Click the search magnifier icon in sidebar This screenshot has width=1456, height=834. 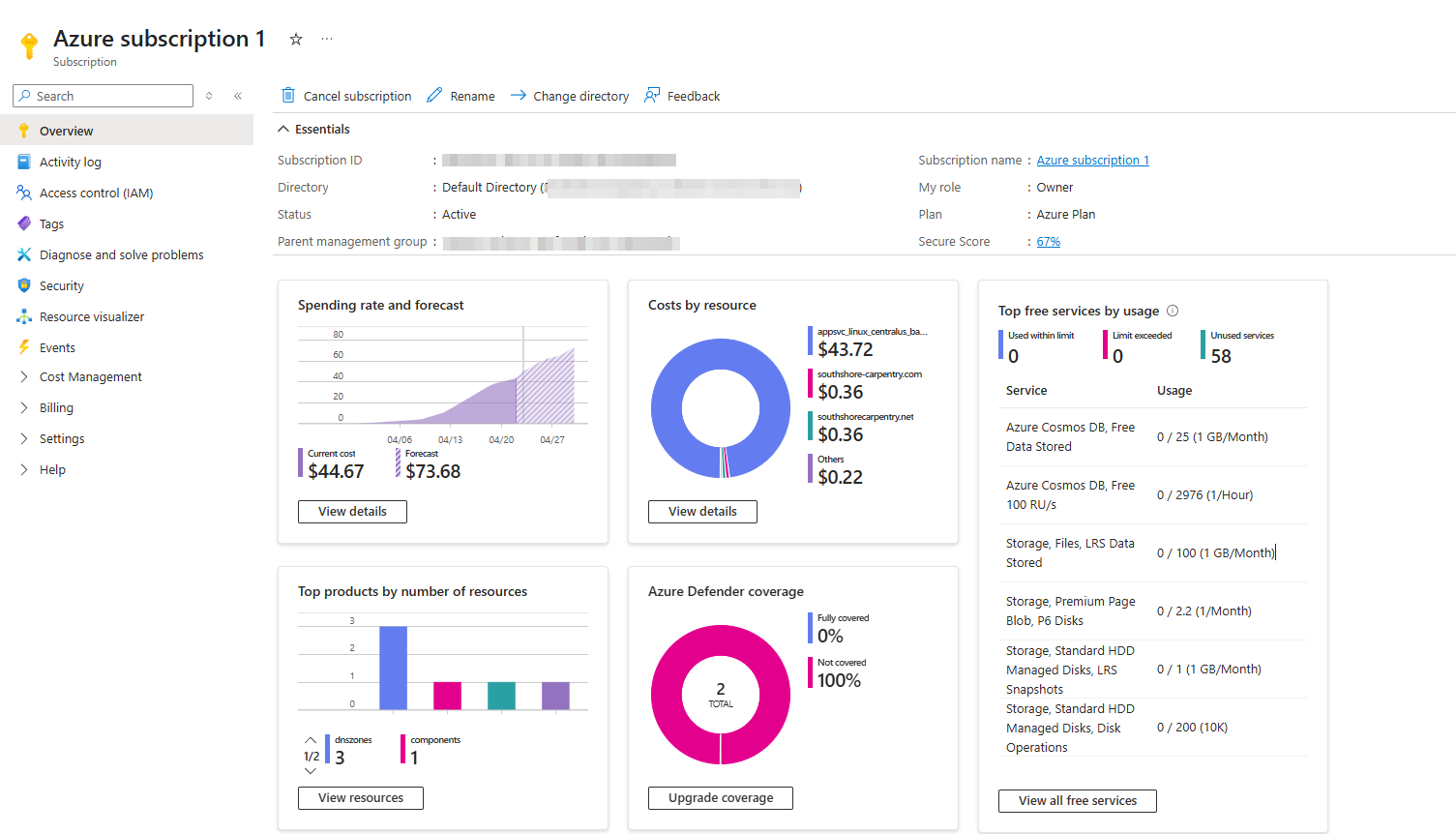coord(24,96)
